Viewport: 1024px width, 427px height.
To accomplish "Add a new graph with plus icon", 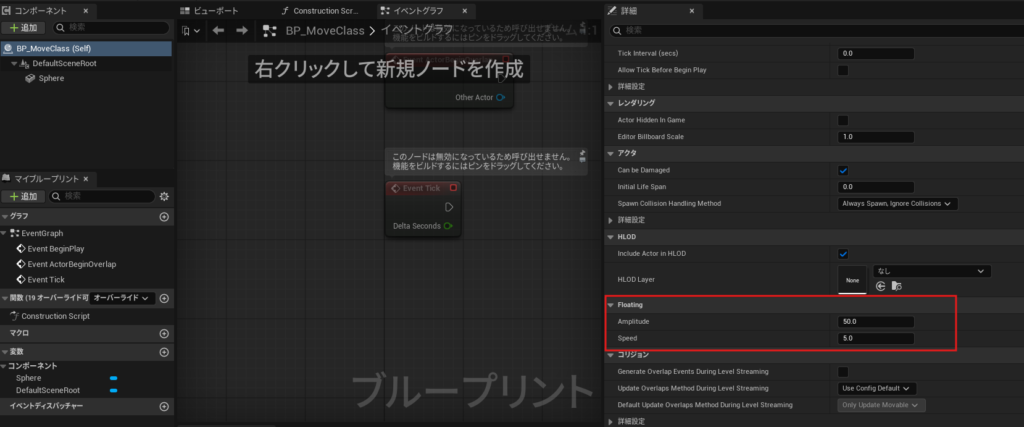I will tap(164, 216).
